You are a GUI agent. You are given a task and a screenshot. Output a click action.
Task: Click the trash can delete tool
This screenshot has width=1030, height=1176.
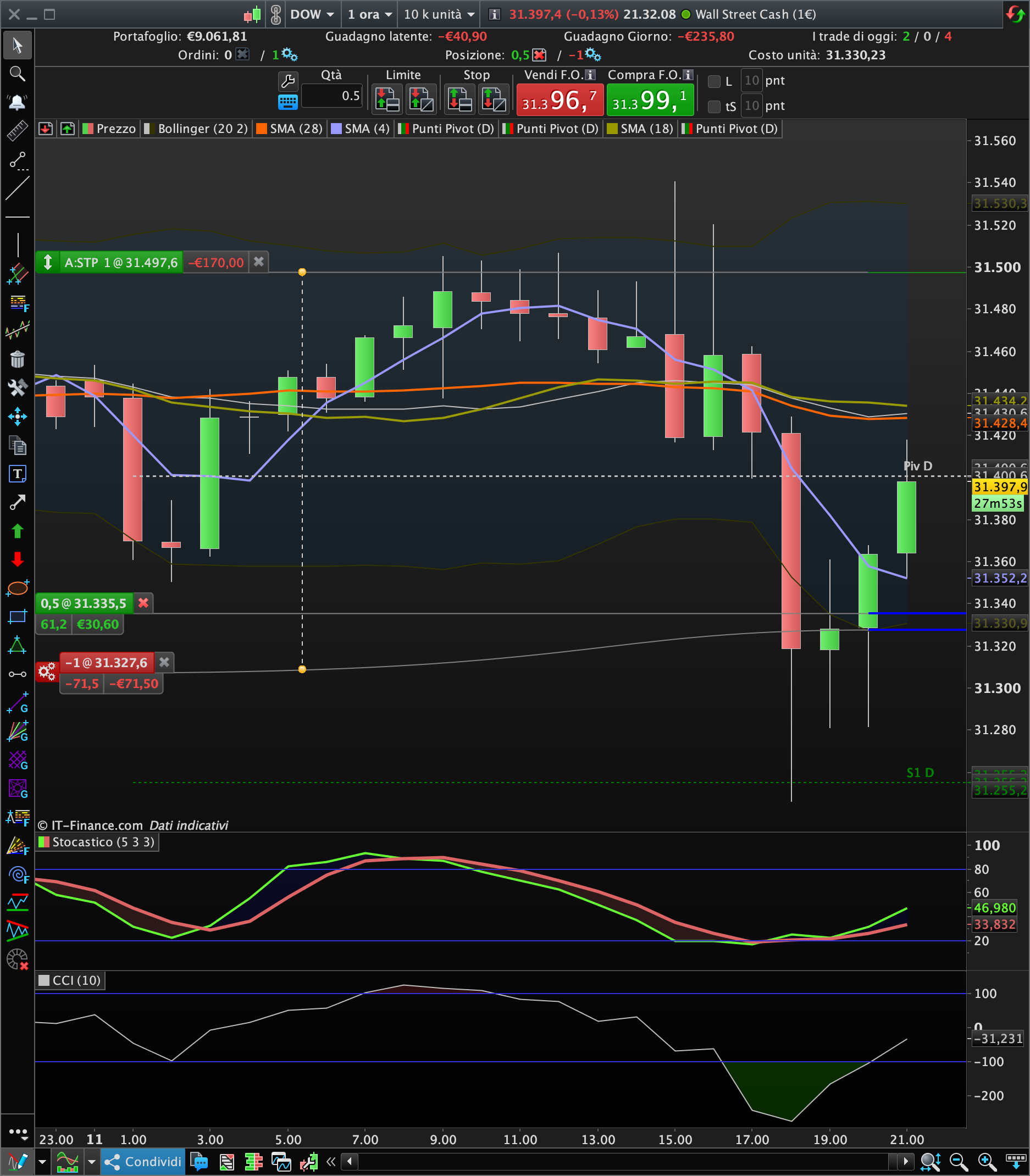(x=17, y=360)
